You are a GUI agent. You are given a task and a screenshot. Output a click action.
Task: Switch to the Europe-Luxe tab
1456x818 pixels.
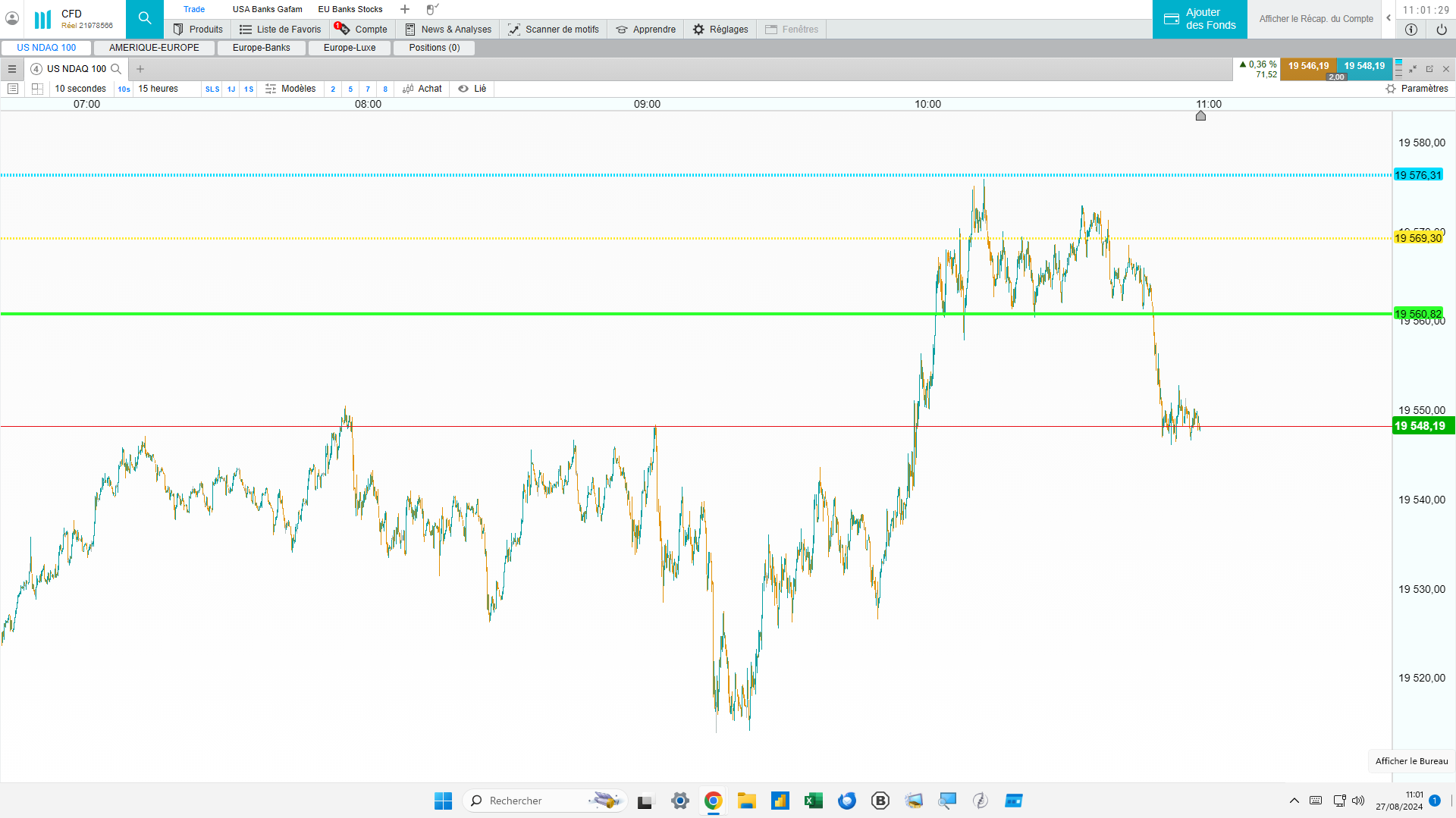tap(350, 48)
